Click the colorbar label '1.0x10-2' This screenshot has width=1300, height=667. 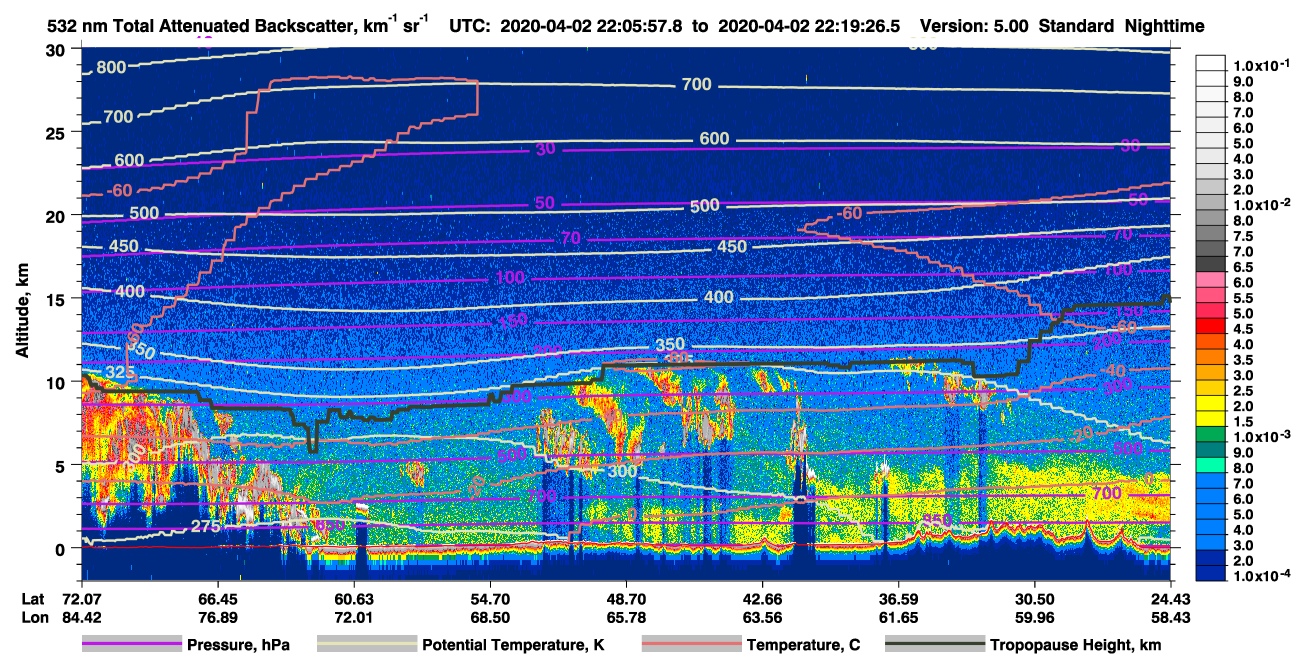coord(1260,203)
